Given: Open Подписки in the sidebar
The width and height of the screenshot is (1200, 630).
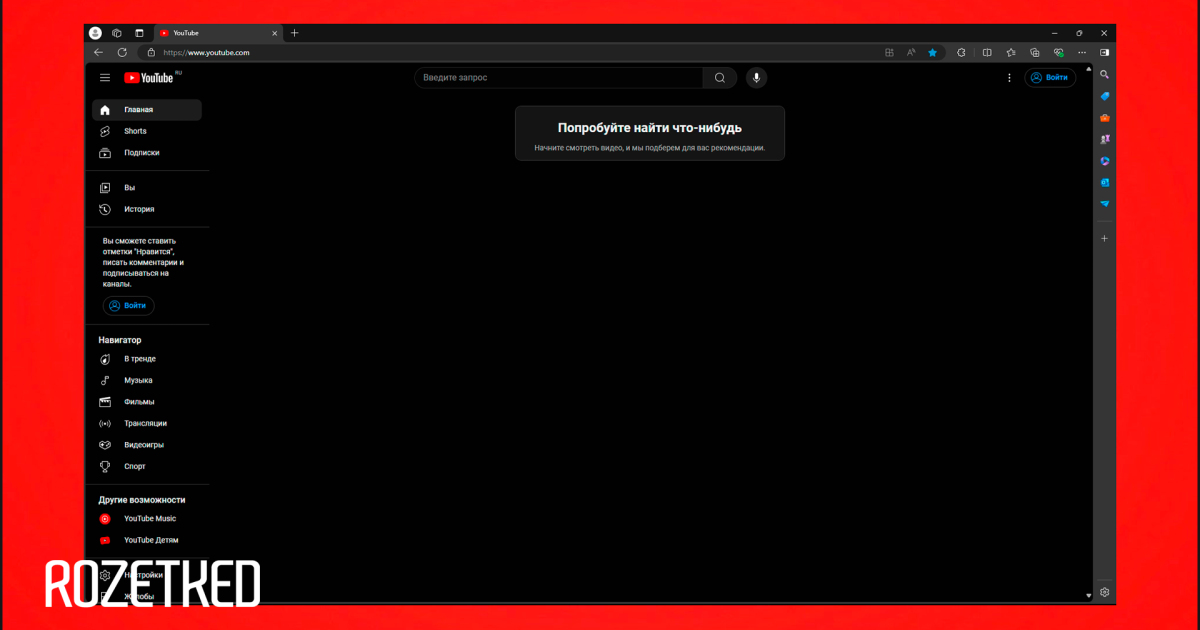Looking at the screenshot, I should pos(147,153).
